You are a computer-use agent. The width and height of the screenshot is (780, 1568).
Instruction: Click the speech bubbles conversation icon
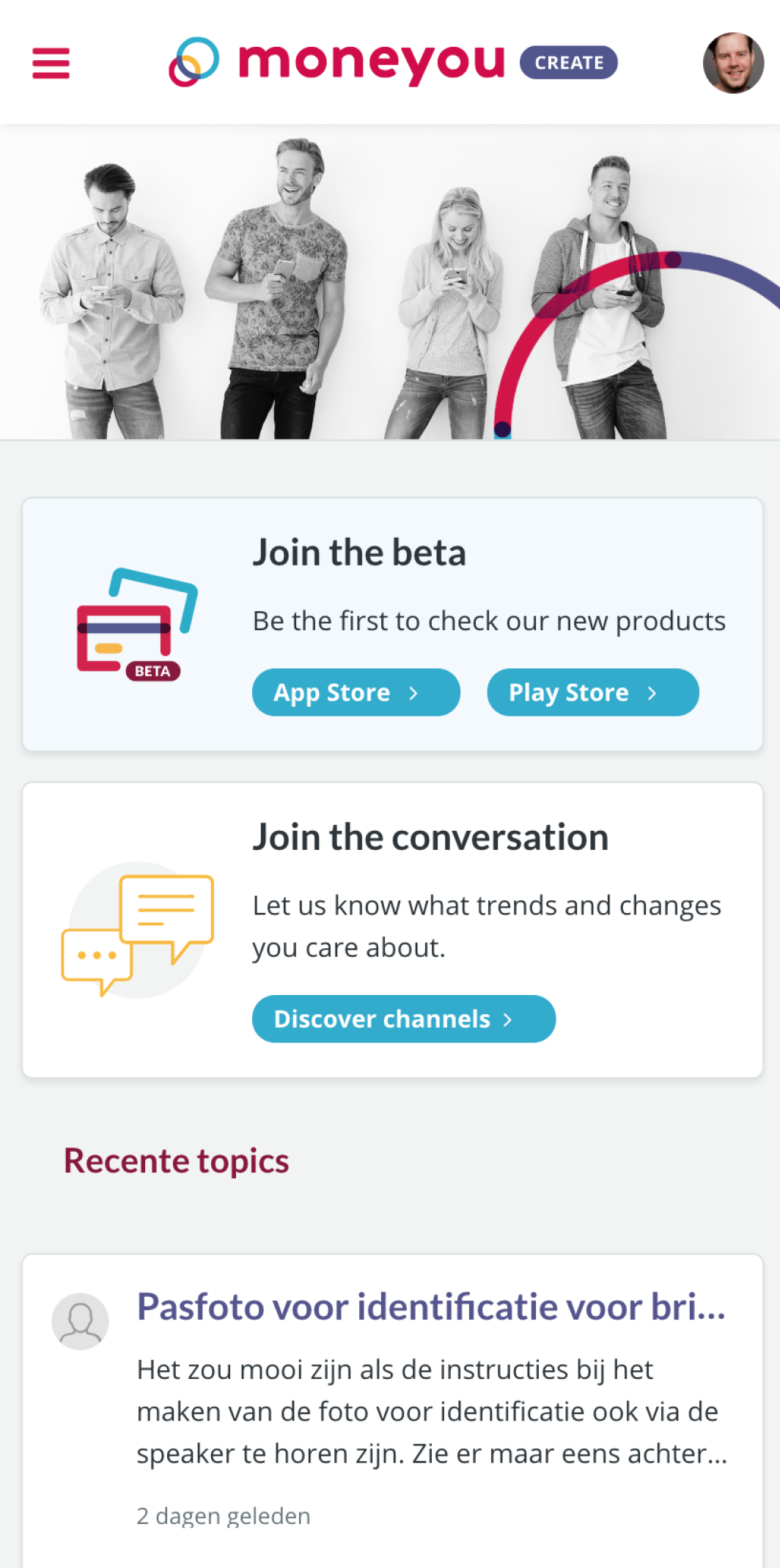(138, 931)
